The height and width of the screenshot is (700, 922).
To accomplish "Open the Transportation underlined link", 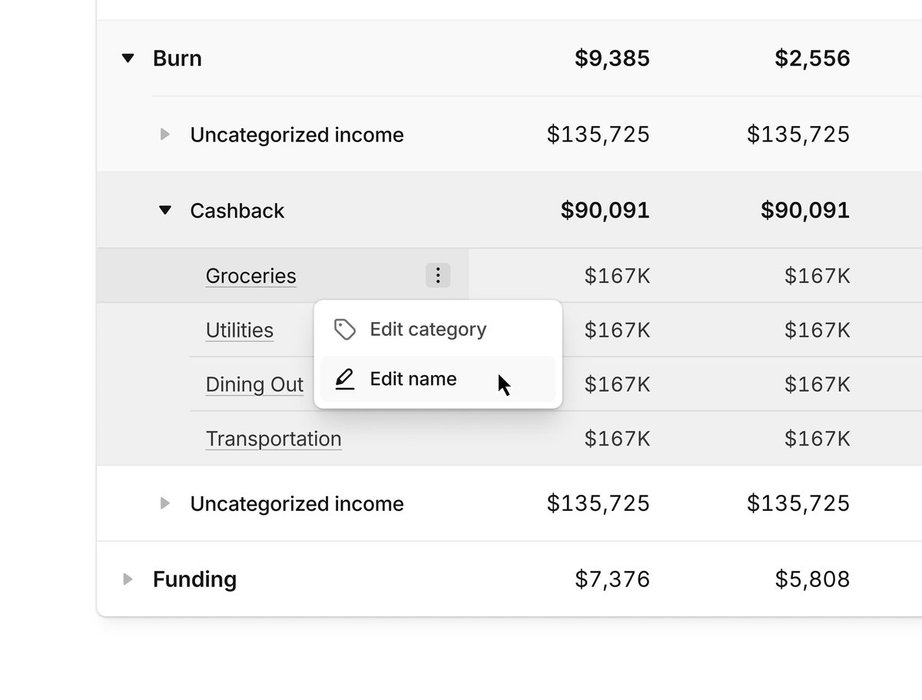I will [x=273, y=438].
